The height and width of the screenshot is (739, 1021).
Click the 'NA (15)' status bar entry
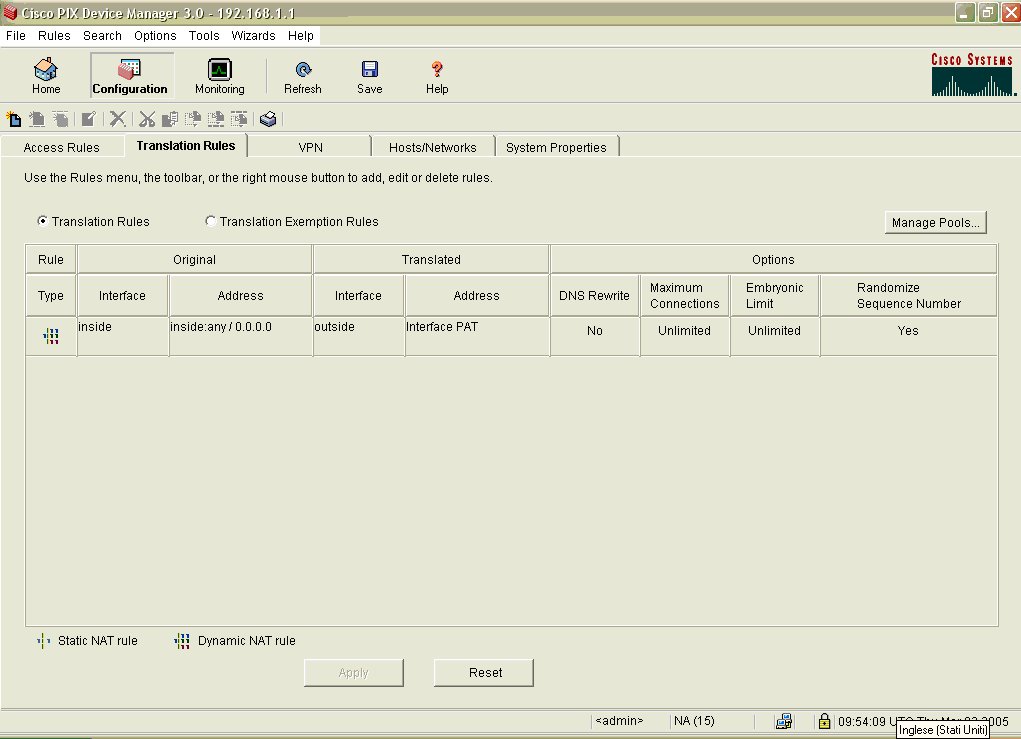click(694, 721)
